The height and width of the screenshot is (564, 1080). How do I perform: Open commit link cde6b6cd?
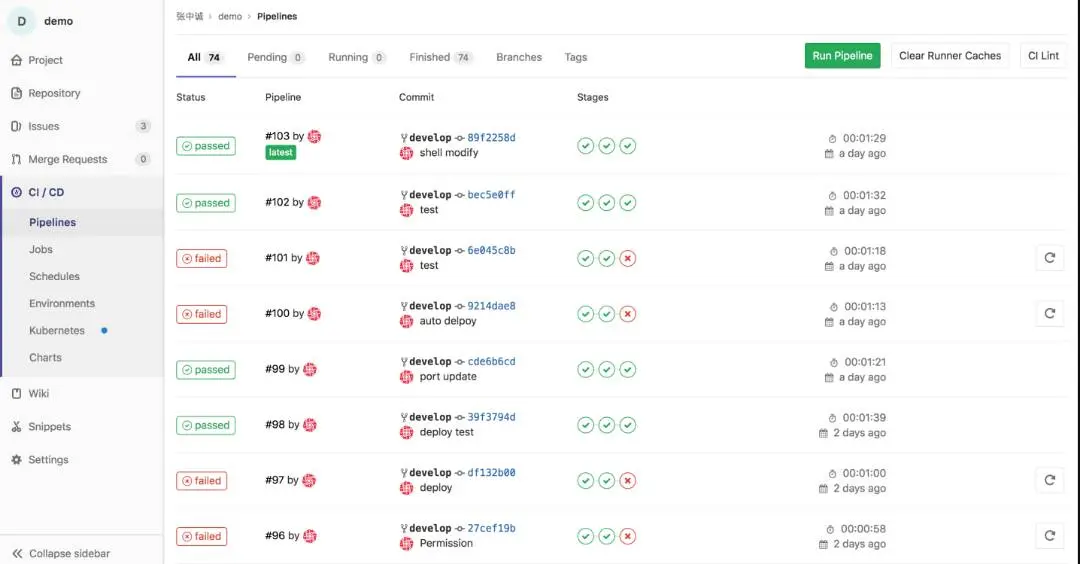(491, 362)
